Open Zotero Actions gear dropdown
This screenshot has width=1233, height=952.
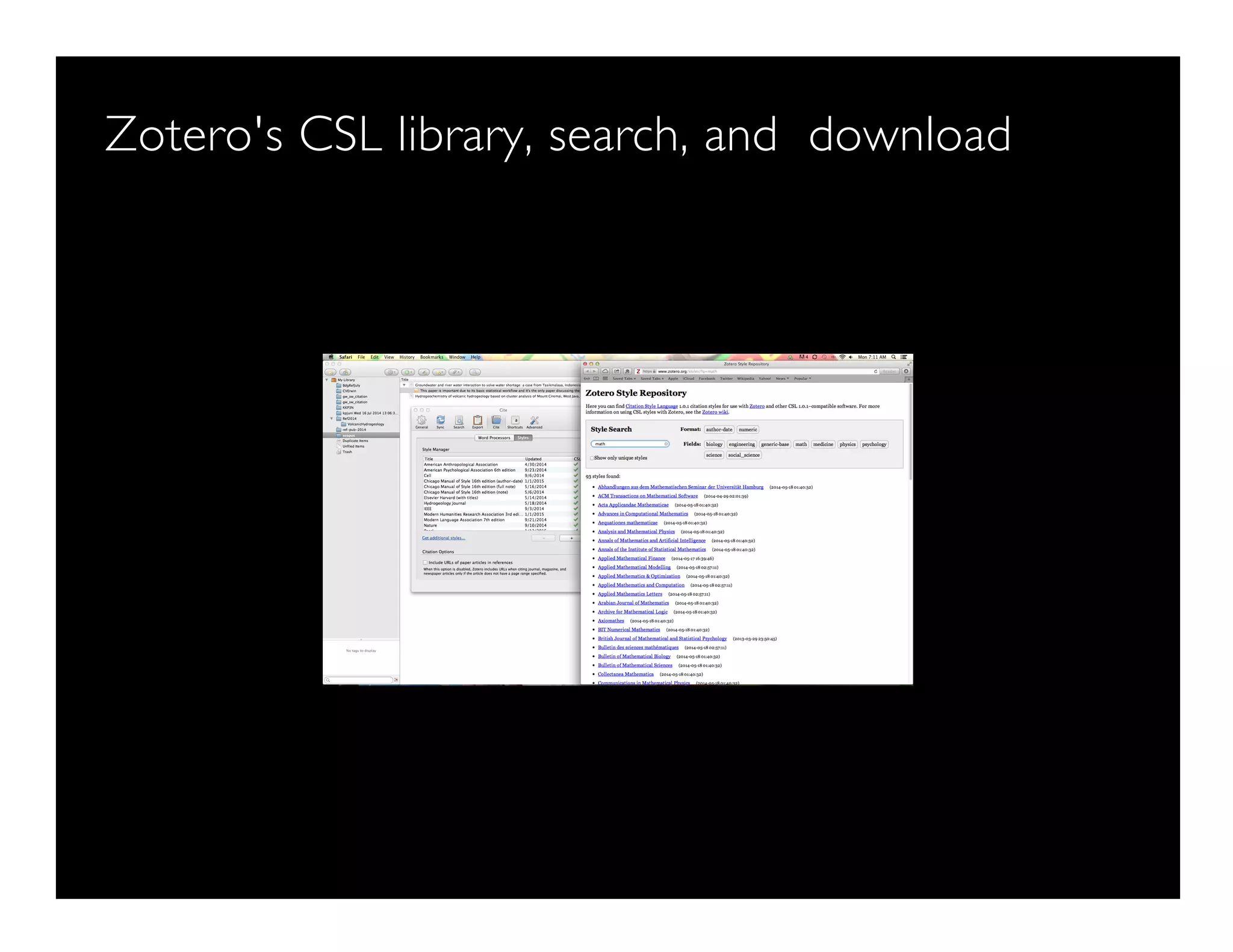391,372
